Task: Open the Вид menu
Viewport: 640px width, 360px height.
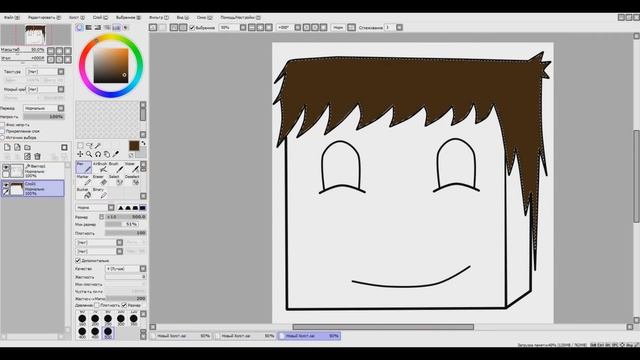Action: [182, 18]
